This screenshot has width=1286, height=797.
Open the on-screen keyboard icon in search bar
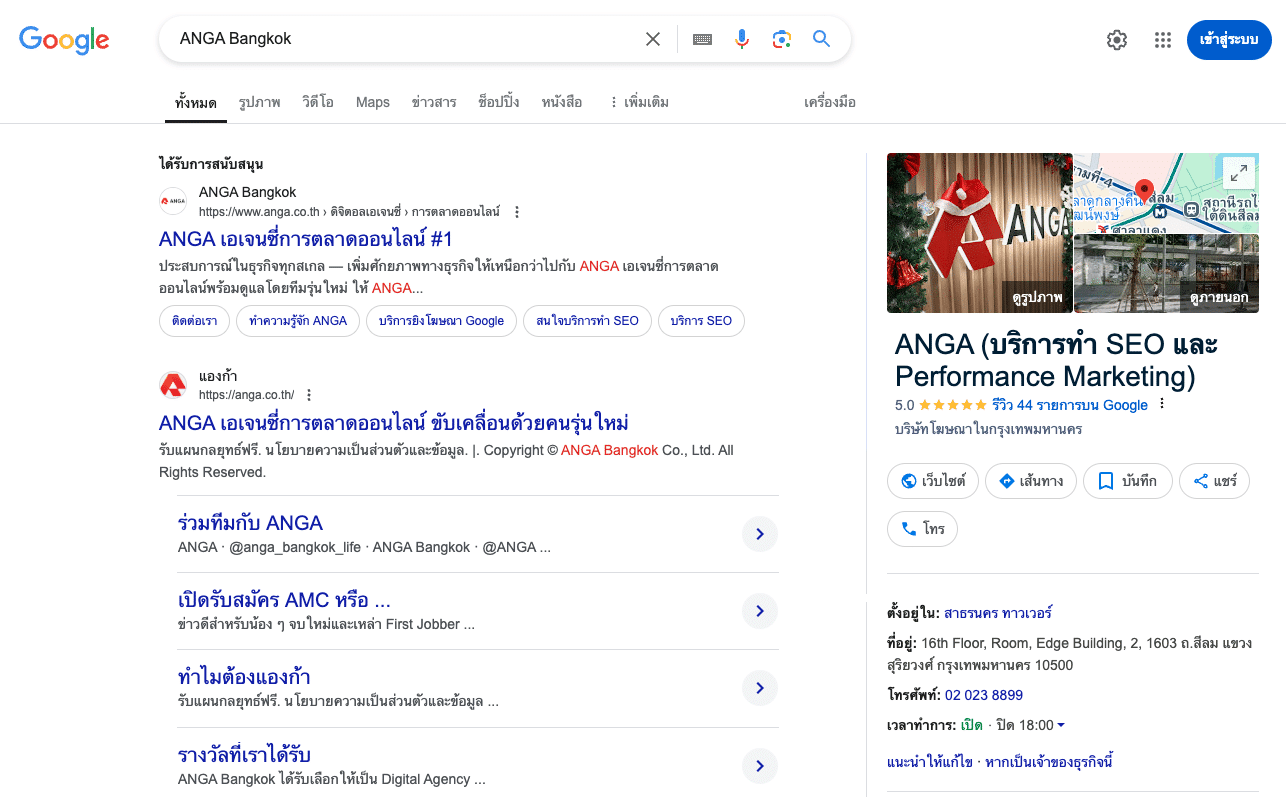tap(701, 38)
